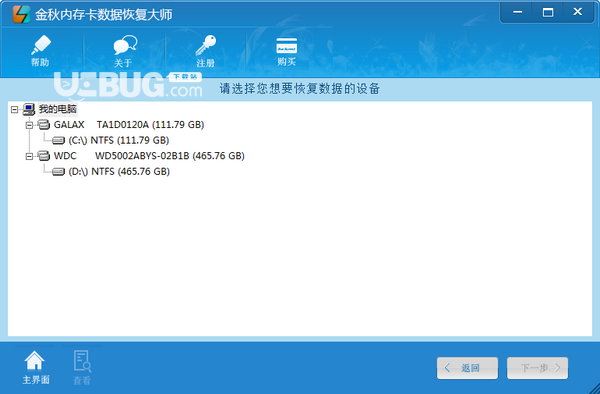Maximize the application window
The image size is (600, 394).
[x=548, y=12]
